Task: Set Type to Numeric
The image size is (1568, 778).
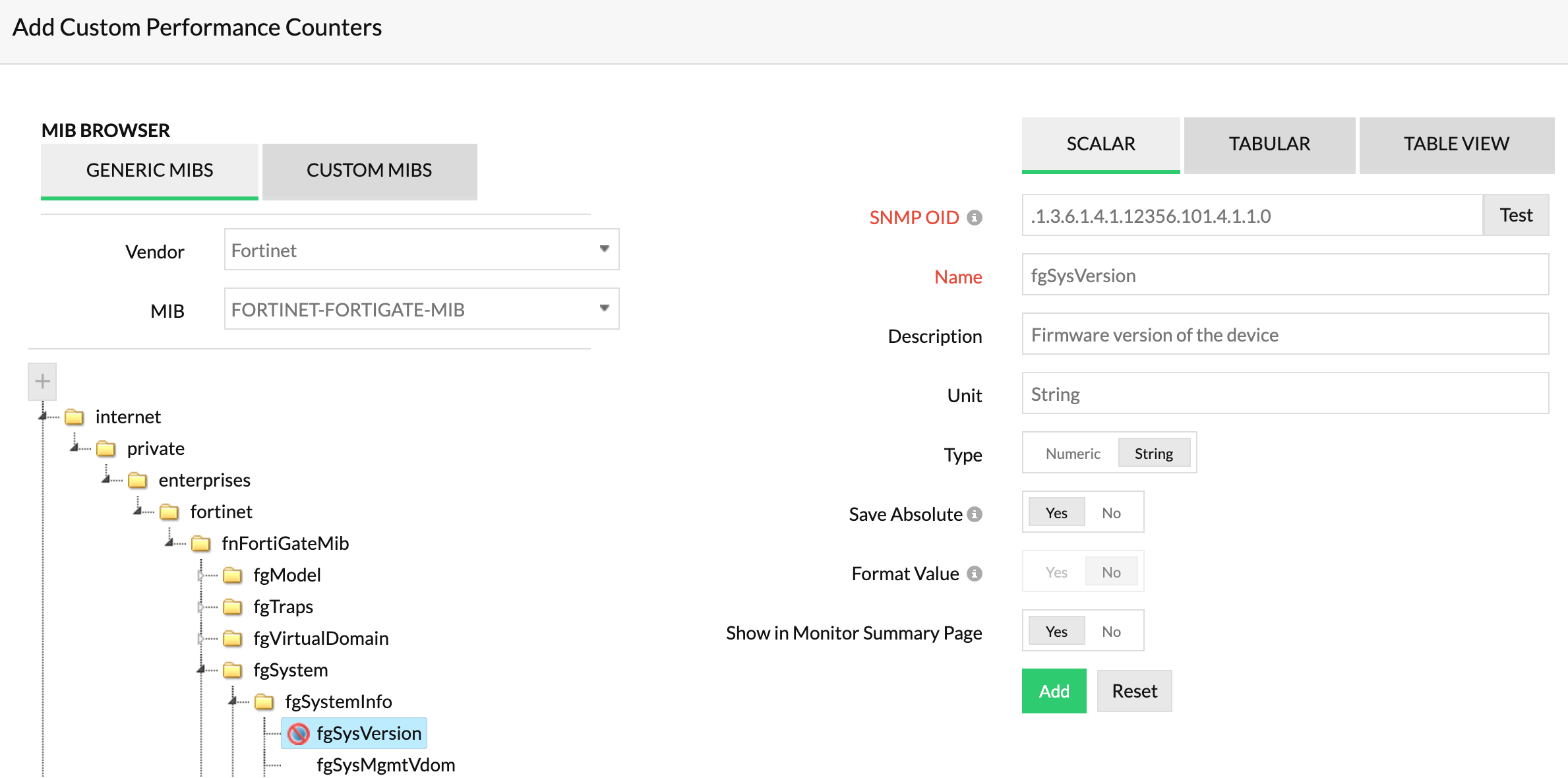Action: coord(1072,454)
